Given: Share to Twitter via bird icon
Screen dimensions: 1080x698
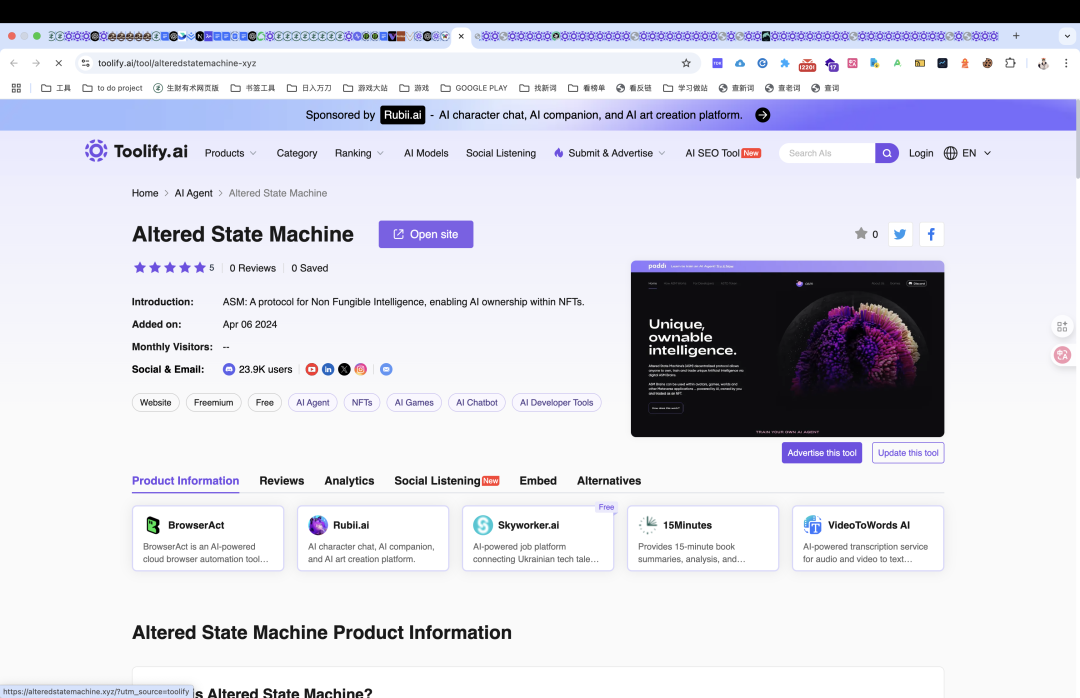Looking at the screenshot, I should [x=900, y=234].
